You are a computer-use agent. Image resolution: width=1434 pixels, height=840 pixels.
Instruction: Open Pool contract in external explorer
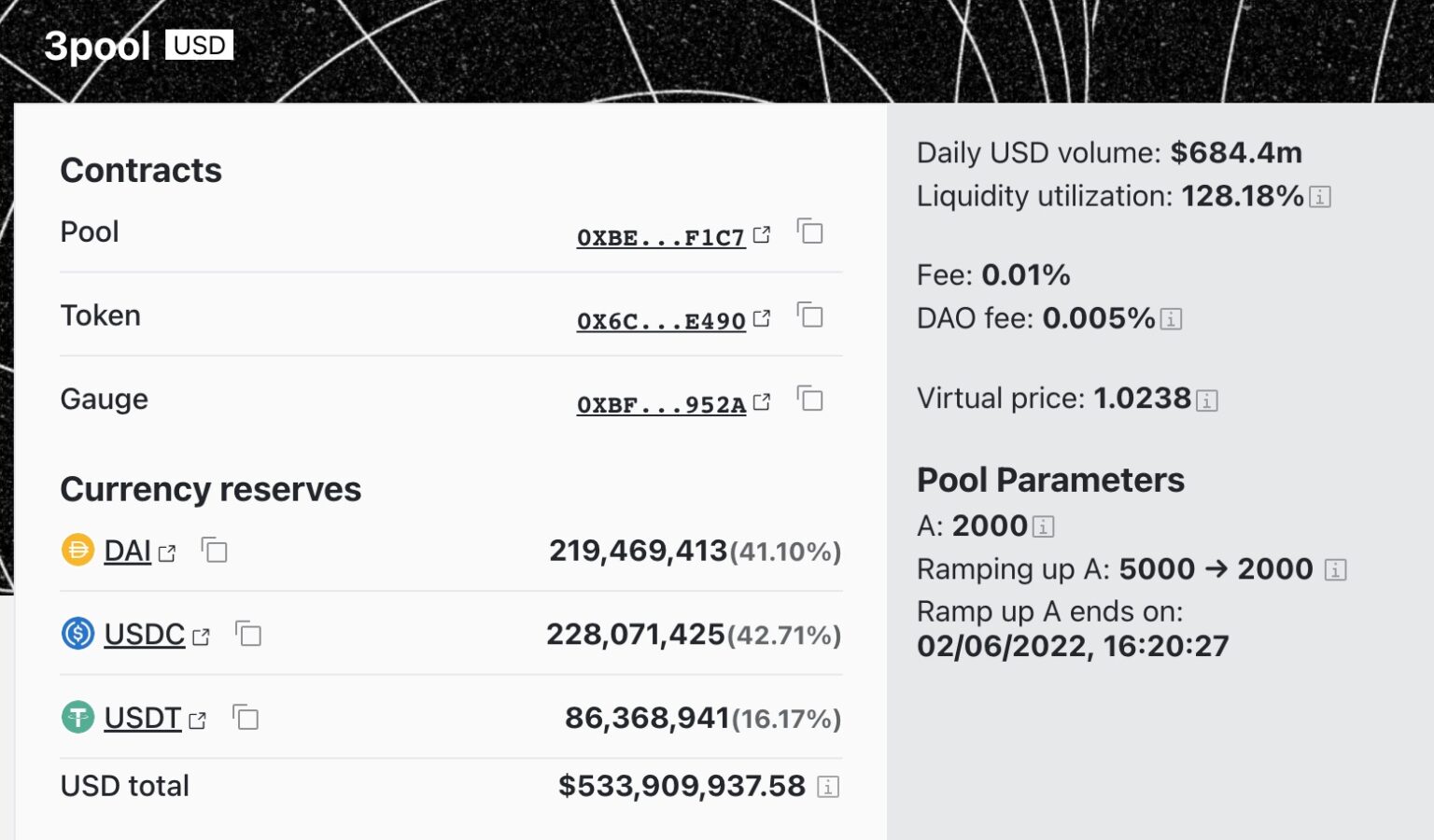point(761,235)
